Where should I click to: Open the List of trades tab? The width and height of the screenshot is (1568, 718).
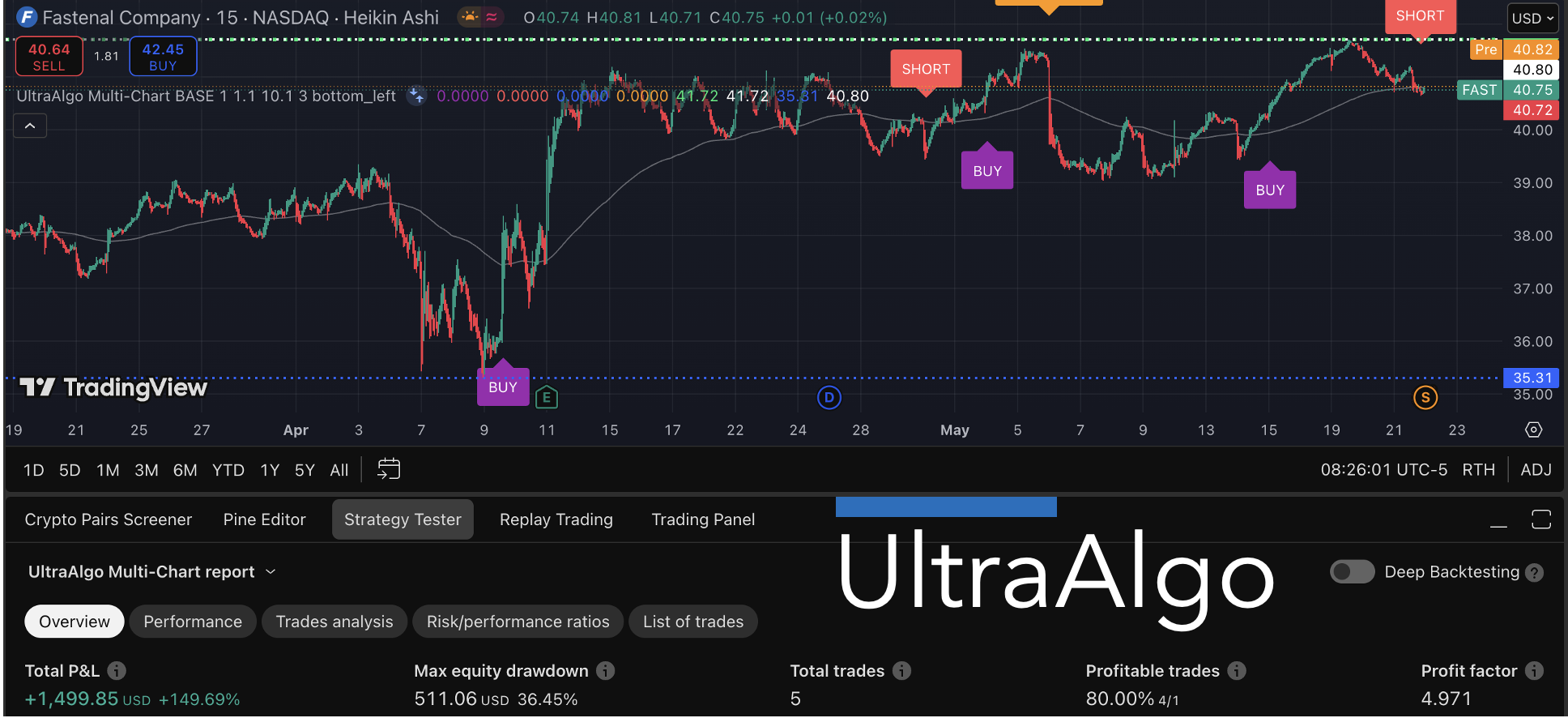click(x=693, y=622)
